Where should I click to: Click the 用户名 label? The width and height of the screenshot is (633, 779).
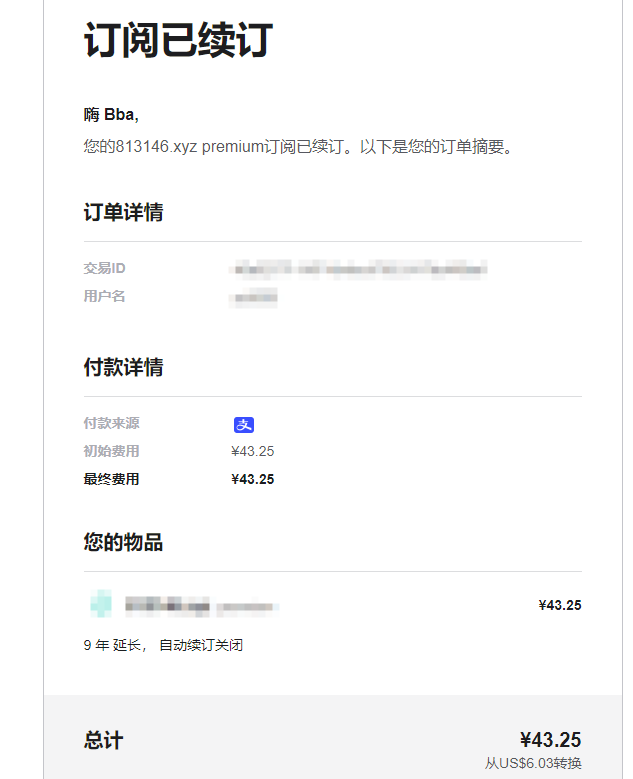click(x=104, y=297)
